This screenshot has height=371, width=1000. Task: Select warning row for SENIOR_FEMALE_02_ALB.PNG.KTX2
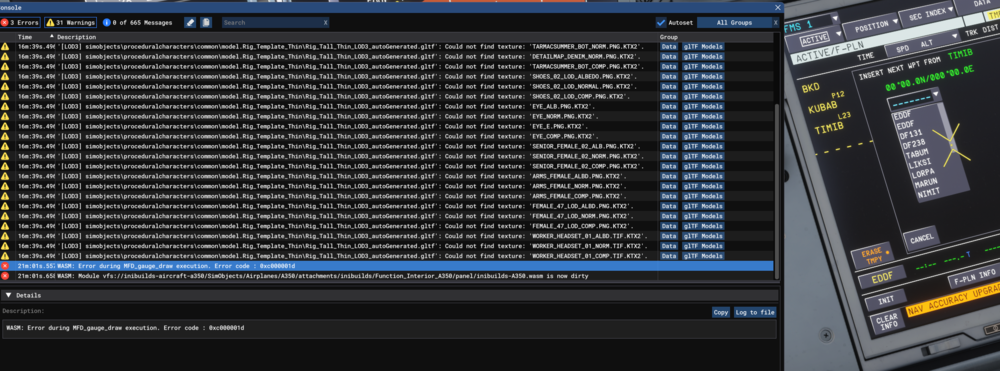point(386,147)
